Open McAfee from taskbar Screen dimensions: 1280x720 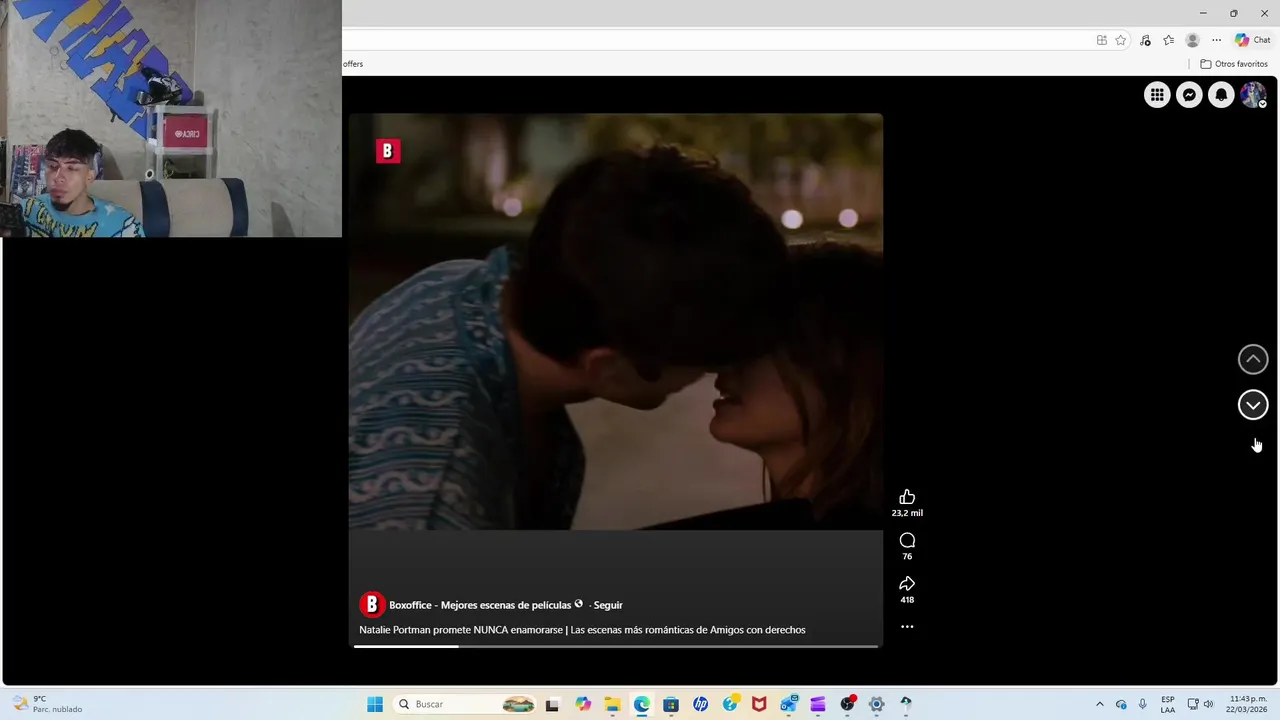click(759, 704)
